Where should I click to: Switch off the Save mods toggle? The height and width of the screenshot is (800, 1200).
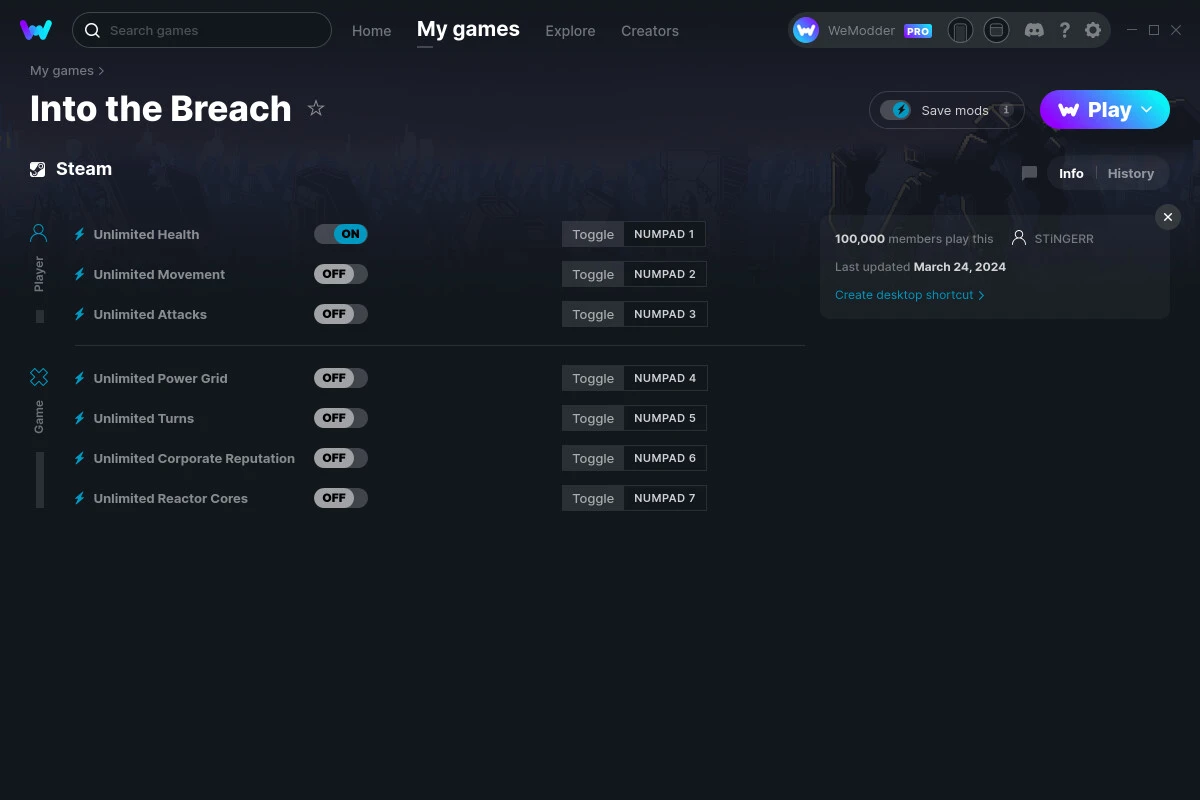point(898,110)
